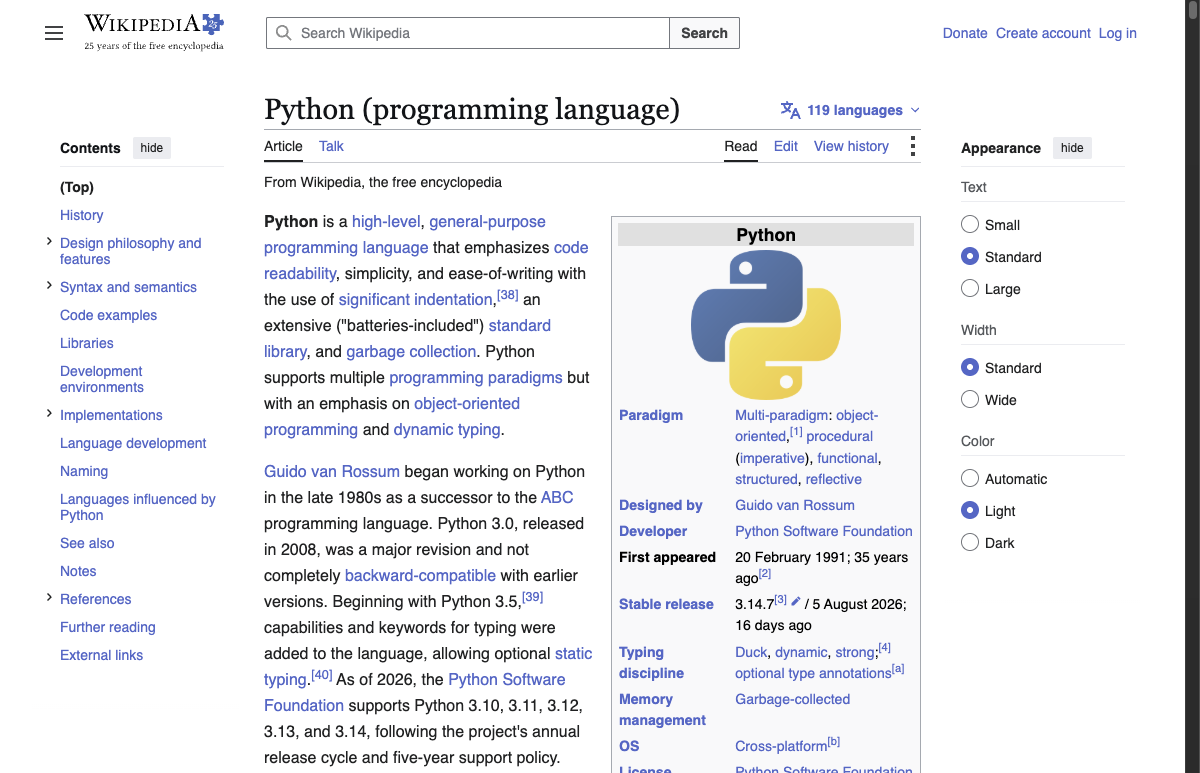The width and height of the screenshot is (1200, 773).
Task: Focus the Search Wikipedia input field
Action: [468, 33]
